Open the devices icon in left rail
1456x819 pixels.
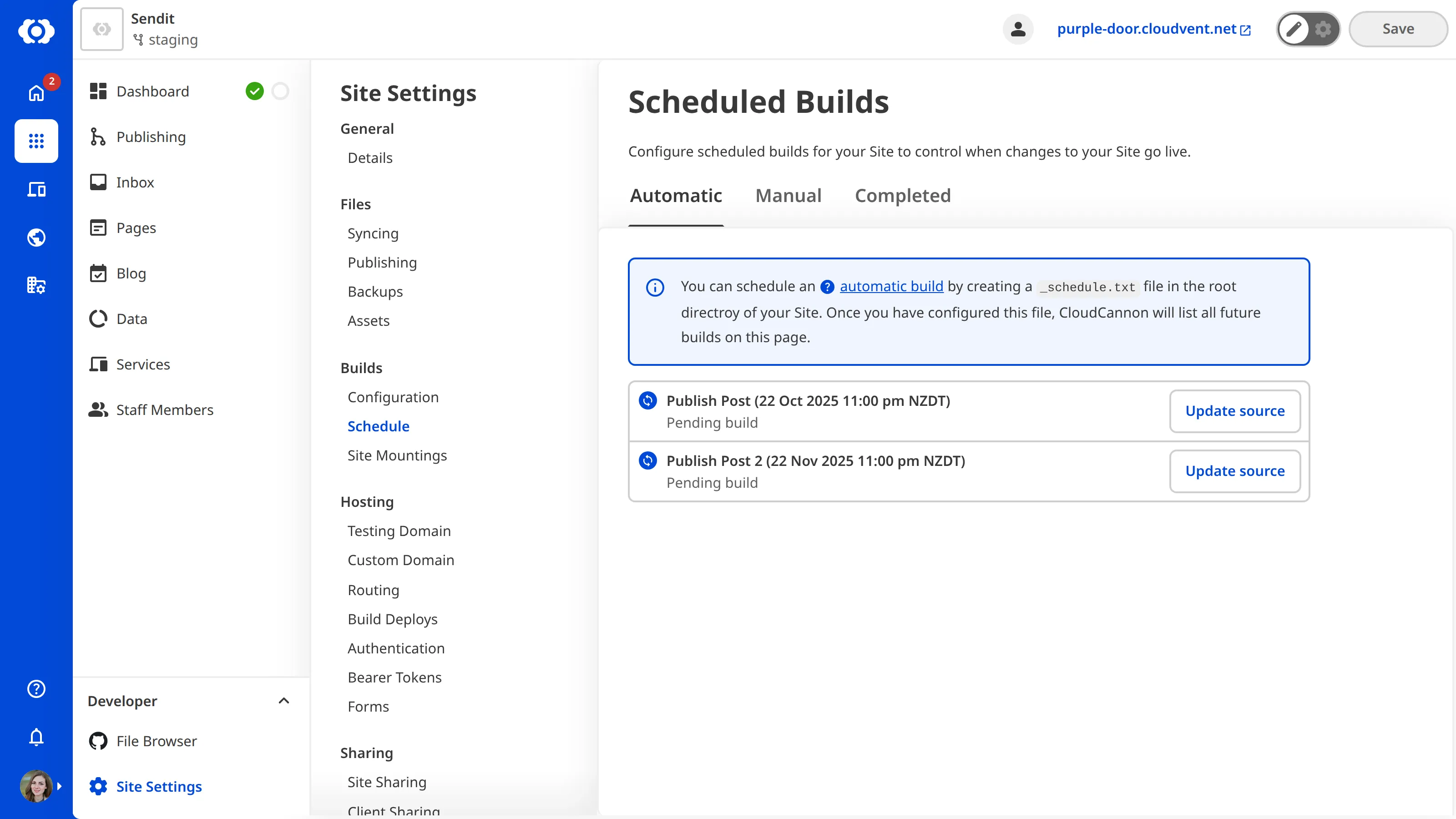[x=36, y=189]
